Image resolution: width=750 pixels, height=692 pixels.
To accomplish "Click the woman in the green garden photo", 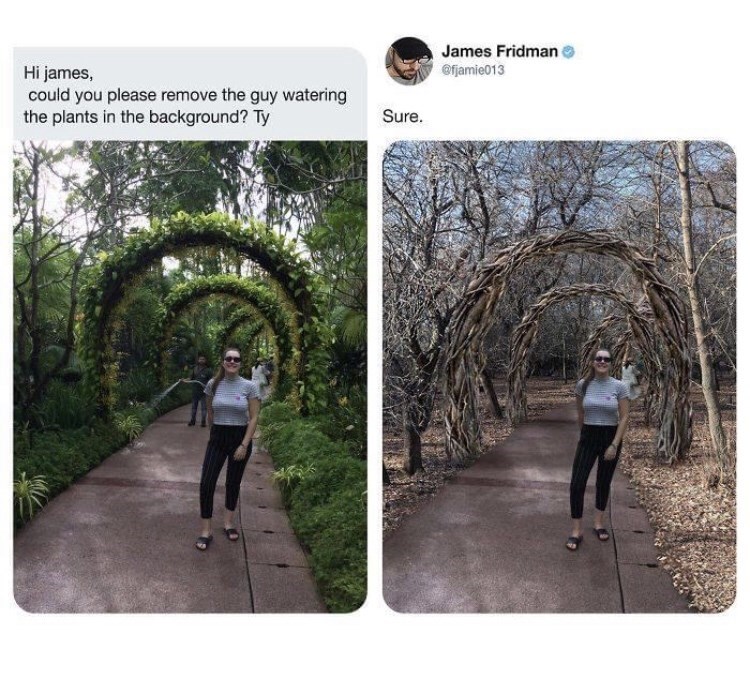I will 230,440.
